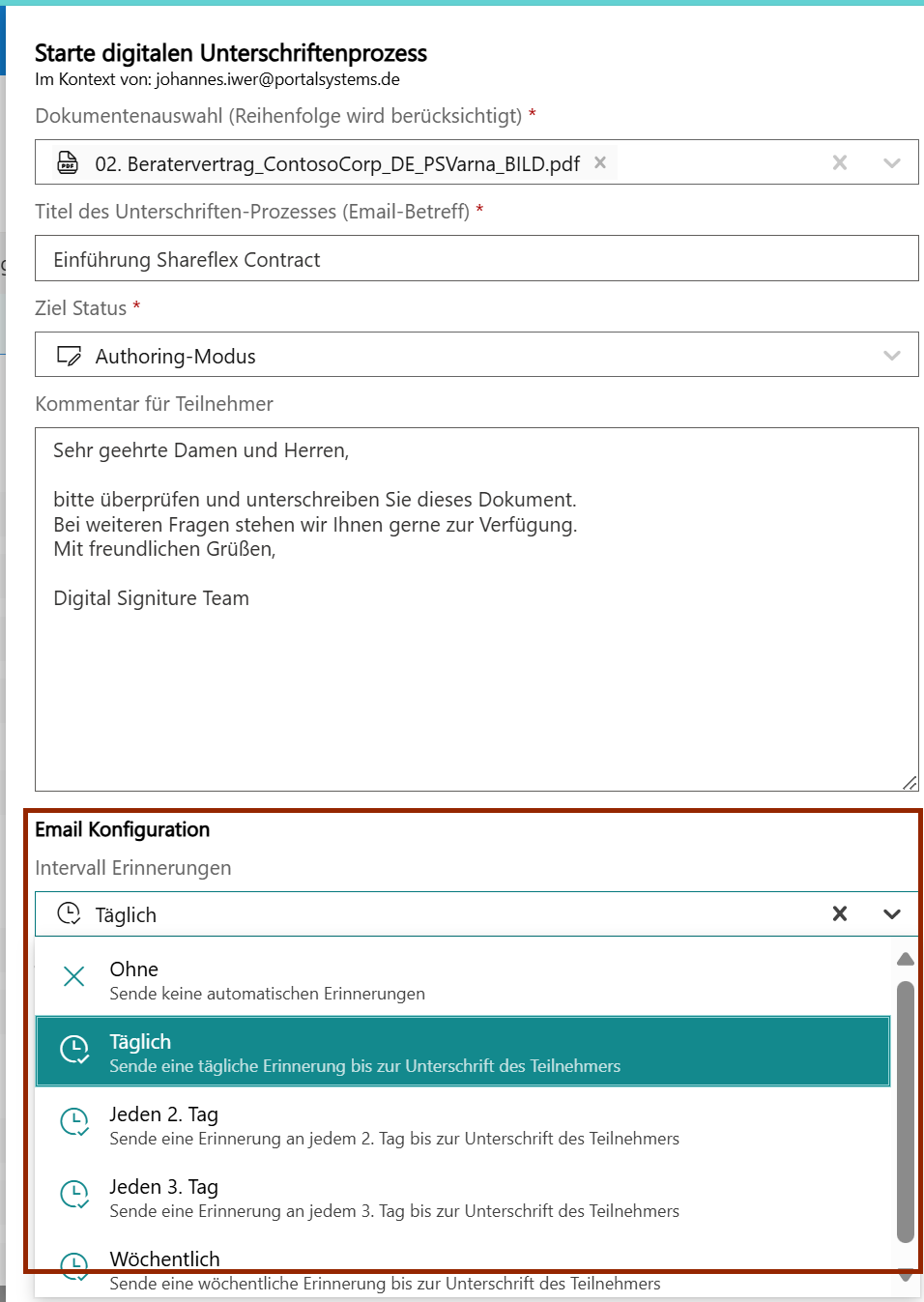Click the clock icon for Jeden 3. Tag
This screenshot has width=924, height=1302.
point(74,1195)
